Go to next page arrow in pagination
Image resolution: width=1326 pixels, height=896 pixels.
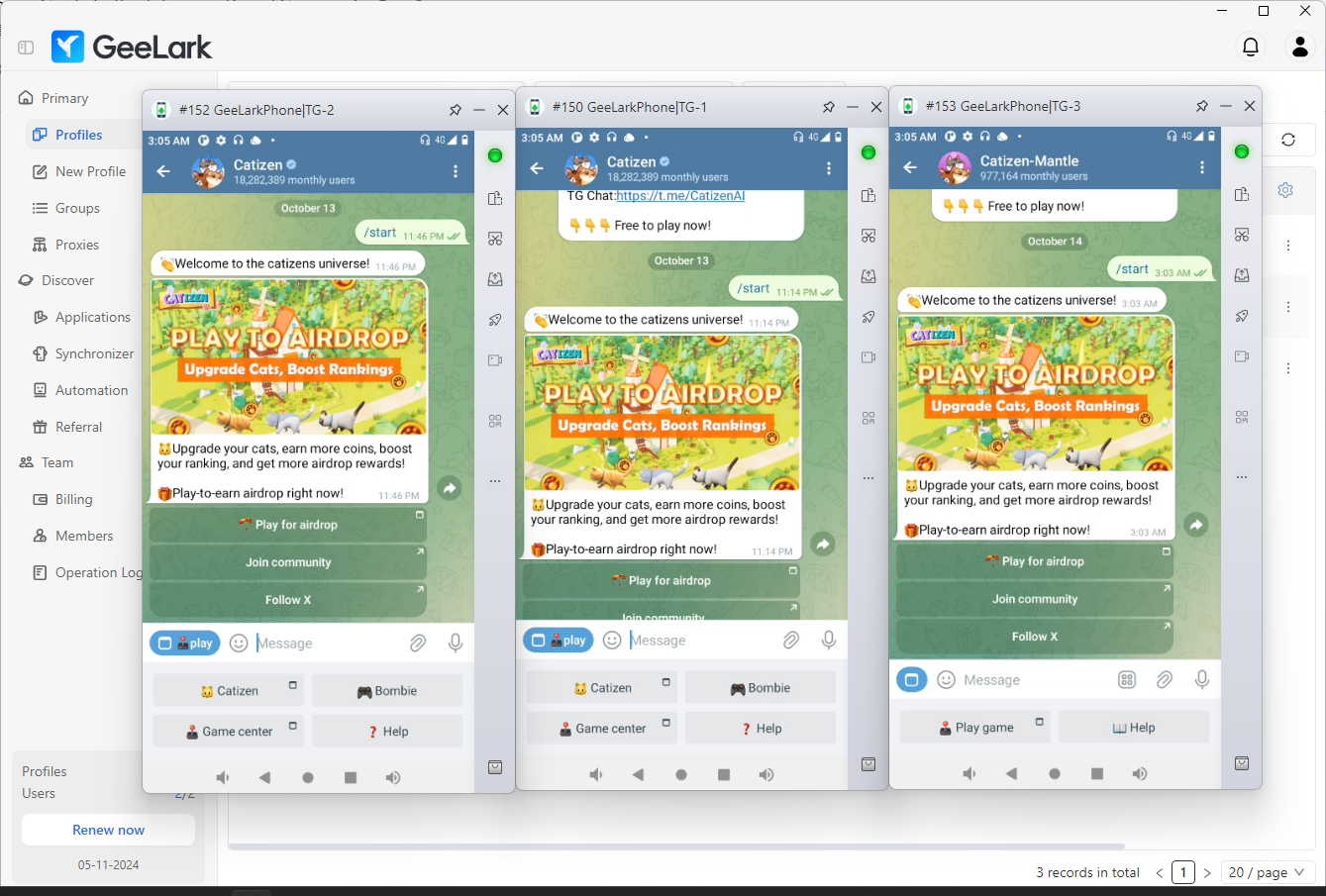1207,873
